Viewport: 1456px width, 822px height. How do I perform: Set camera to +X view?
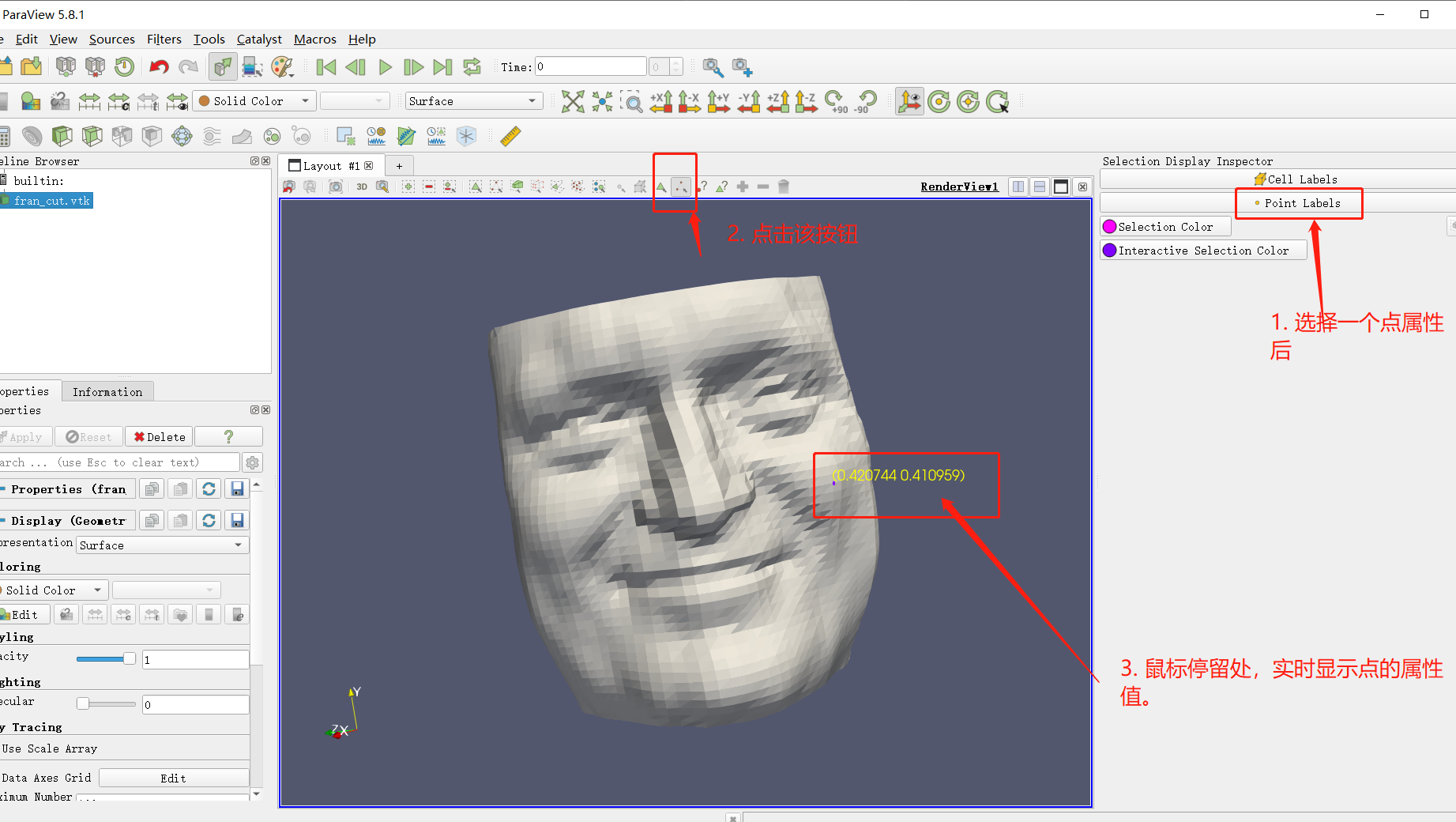[661, 101]
